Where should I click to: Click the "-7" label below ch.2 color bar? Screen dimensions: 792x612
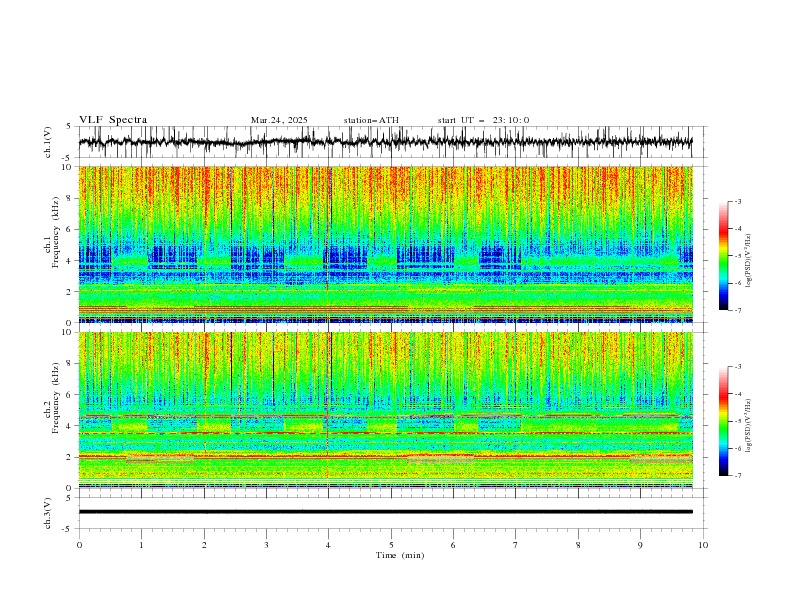coord(738,476)
